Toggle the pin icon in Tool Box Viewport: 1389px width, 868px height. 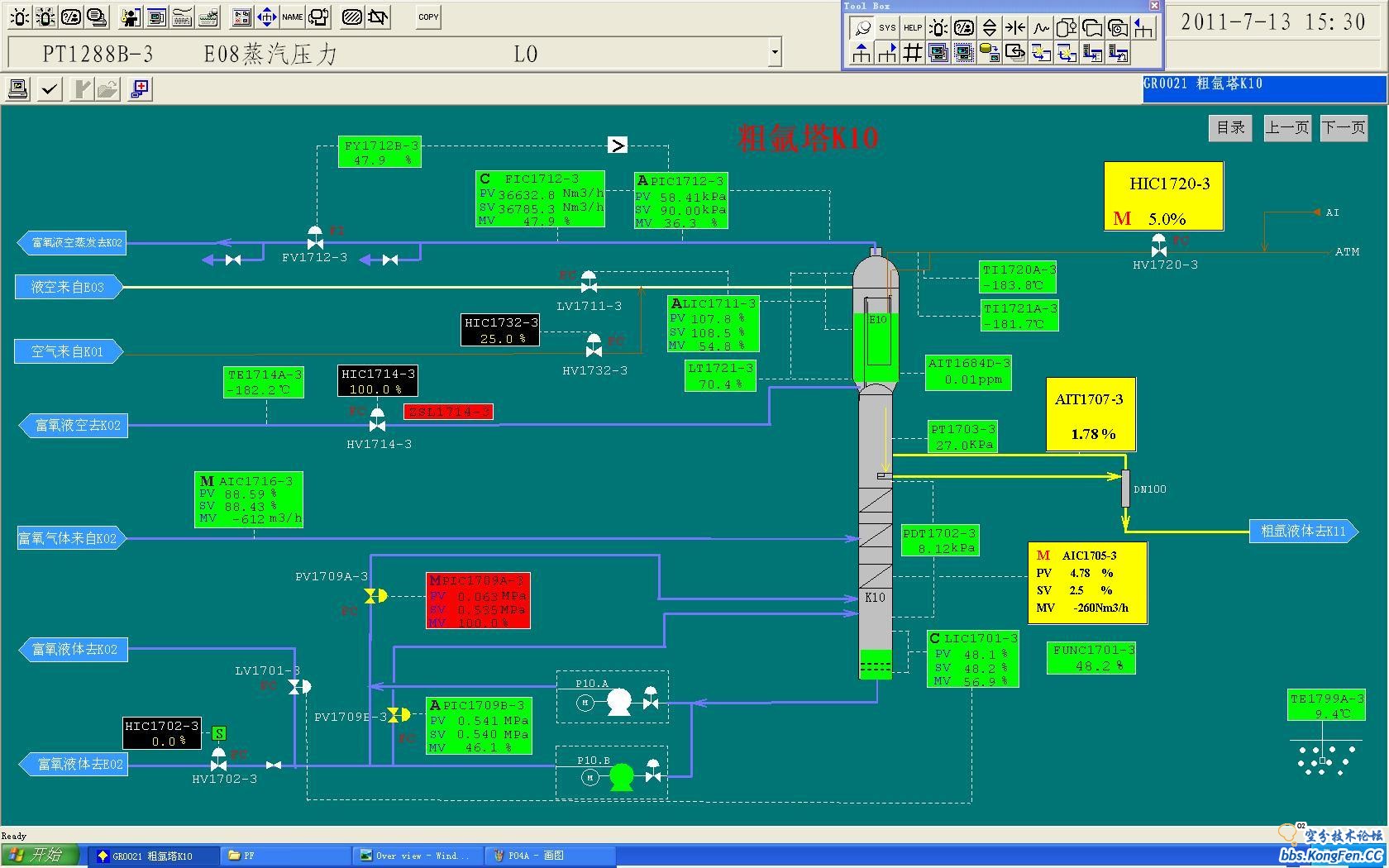pos(862,27)
